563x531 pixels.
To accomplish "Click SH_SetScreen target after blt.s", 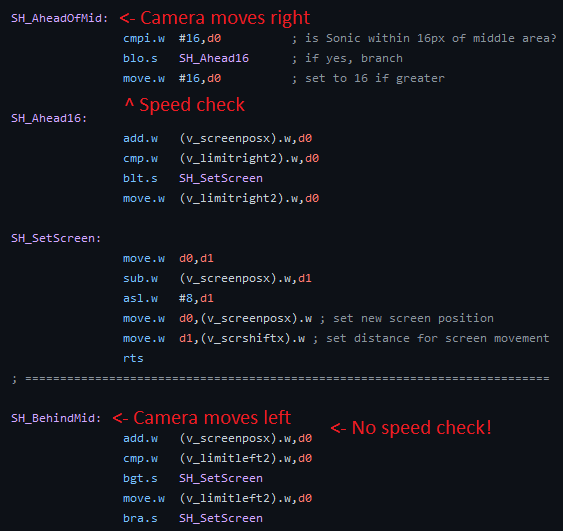I will pos(221,178).
